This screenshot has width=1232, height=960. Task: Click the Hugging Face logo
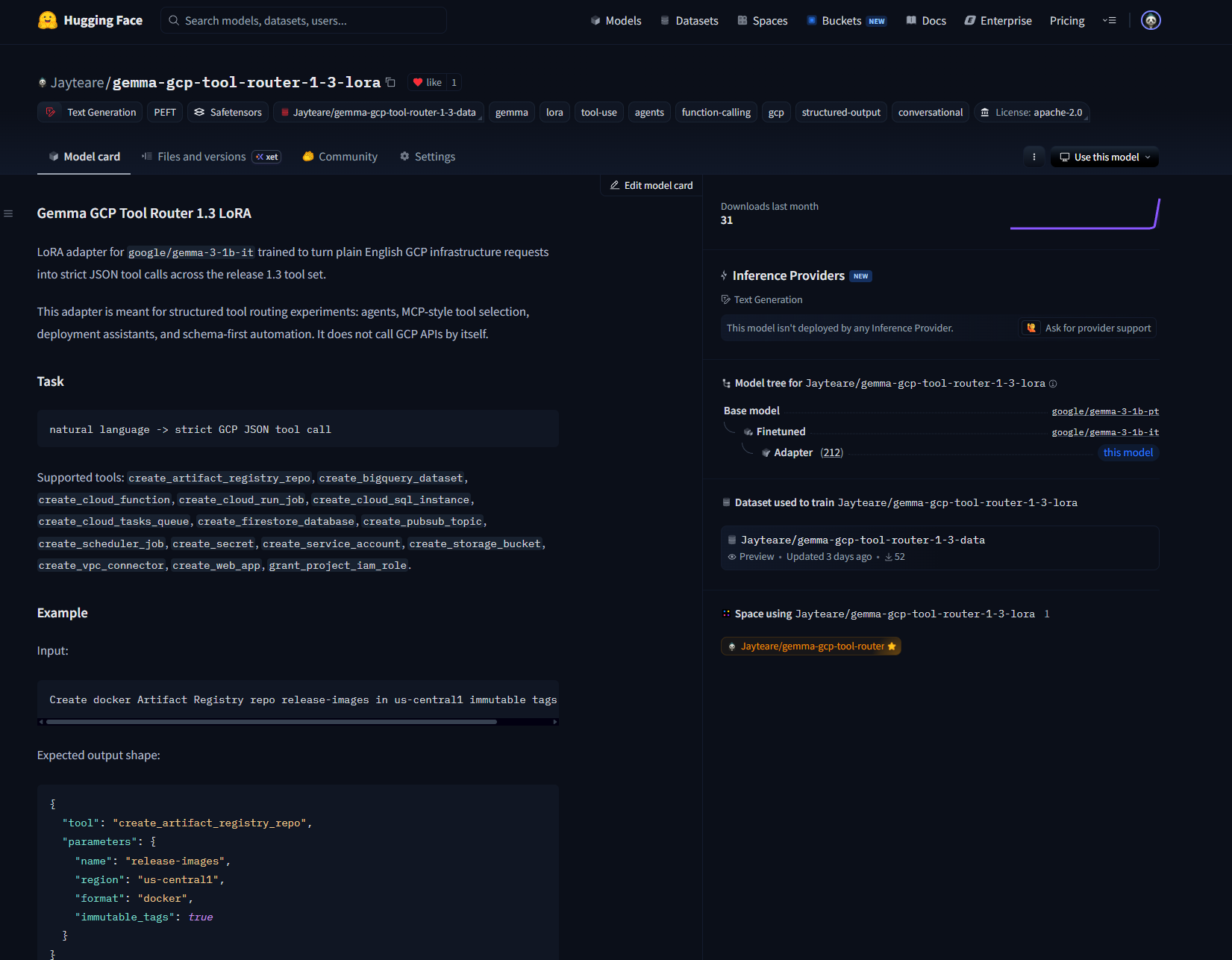pos(90,20)
